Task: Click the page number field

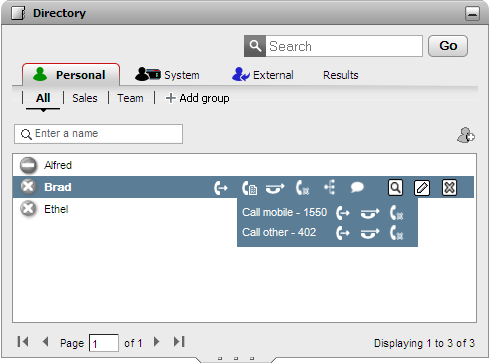Action: [x=104, y=343]
